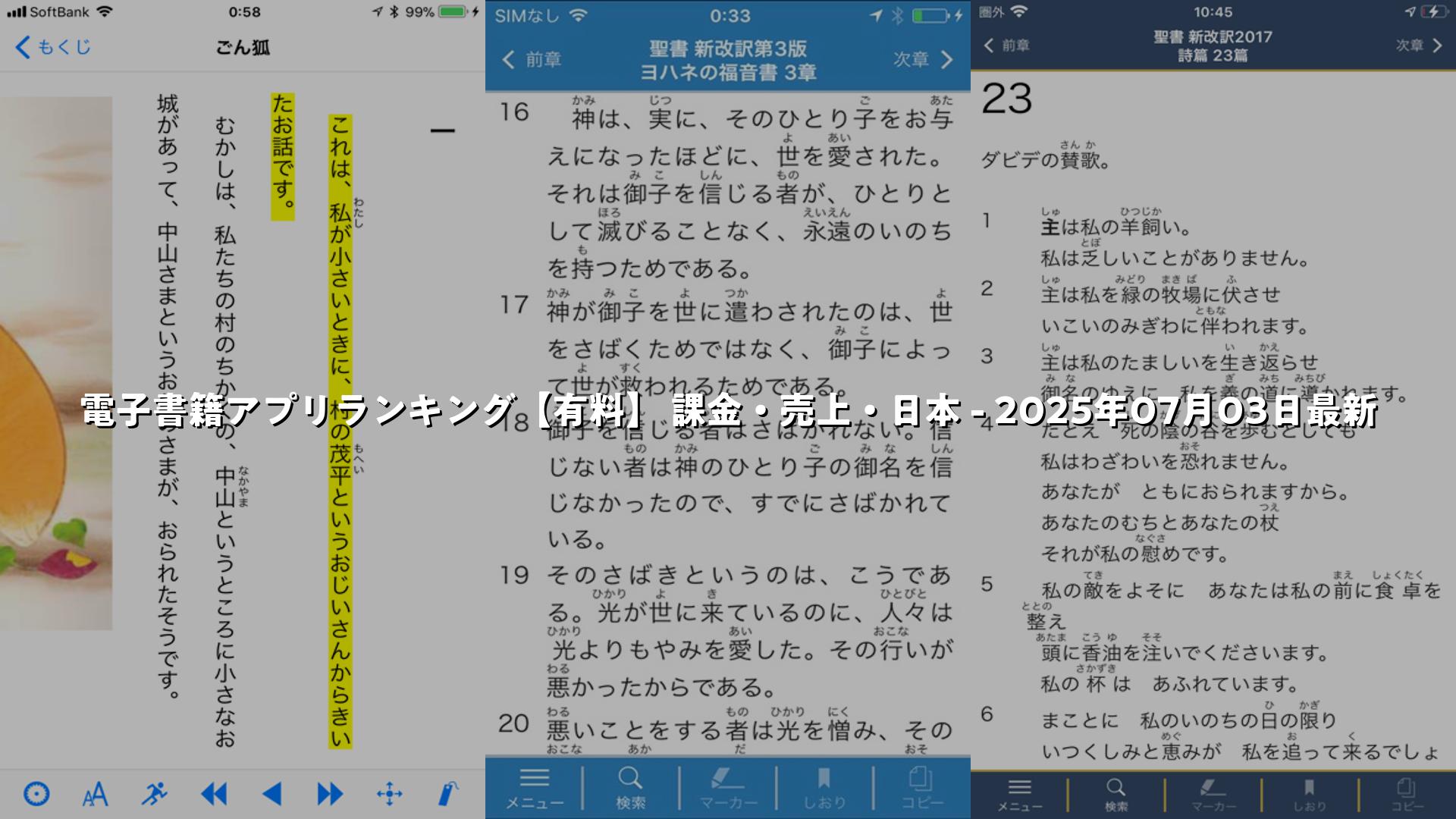Tap the bookmark tag icon in ごん狐 reader
Screen dimensions: 1456x819
tap(448, 794)
